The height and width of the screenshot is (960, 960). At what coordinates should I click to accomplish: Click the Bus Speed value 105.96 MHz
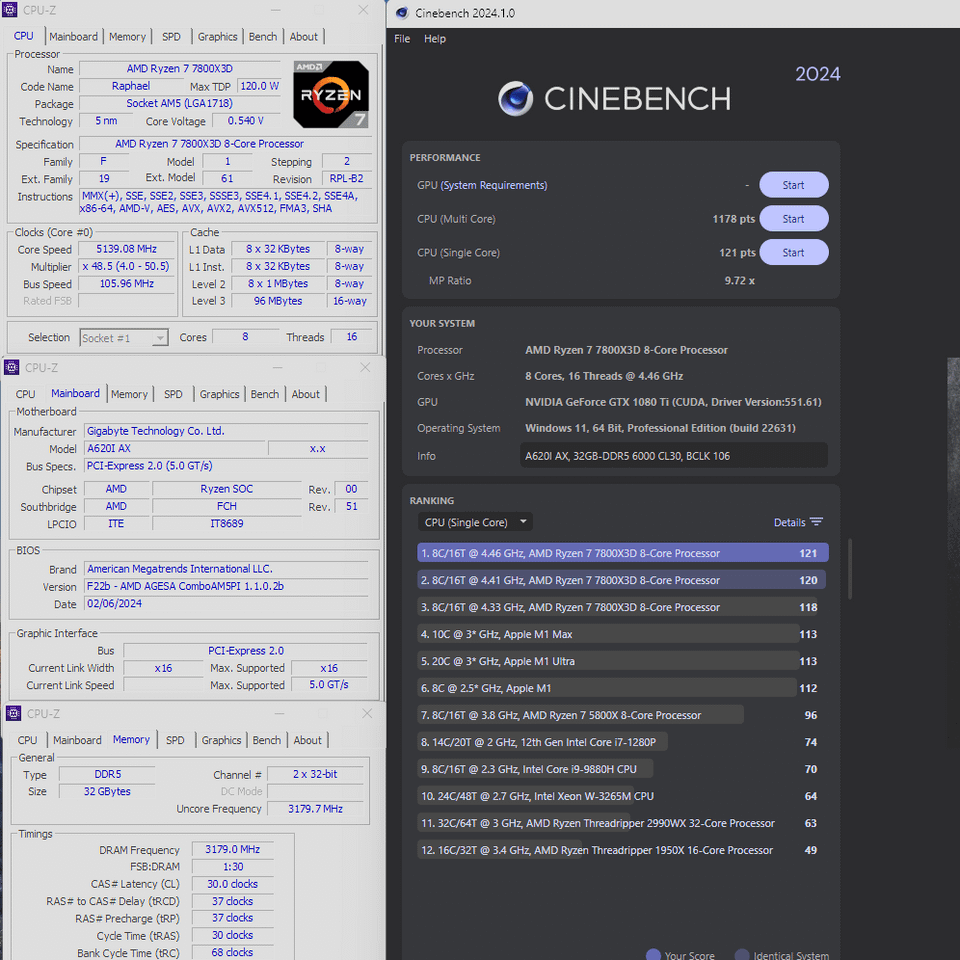pyautogui.click(x=126, y=283)
